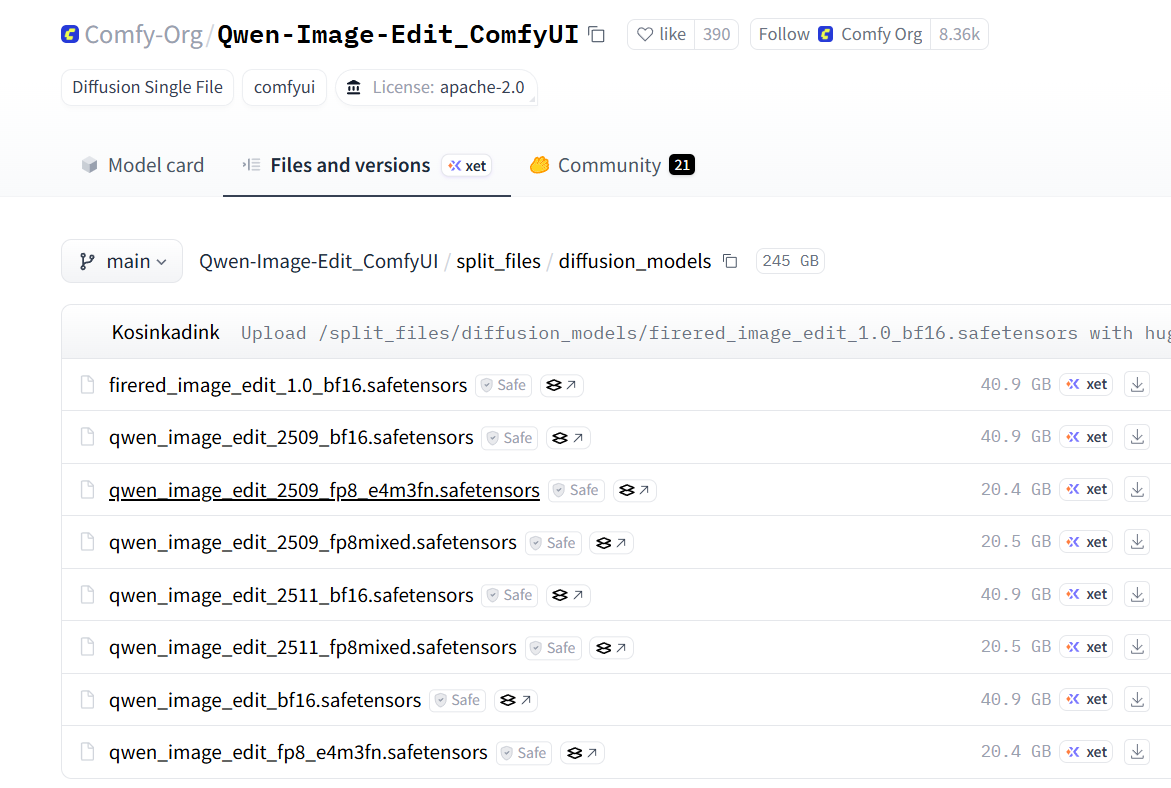This screenshot has height=788, width=1171.
Task: Open qwen_image_edit_2509_bf16.safetensors file
Action: point(291,438)
